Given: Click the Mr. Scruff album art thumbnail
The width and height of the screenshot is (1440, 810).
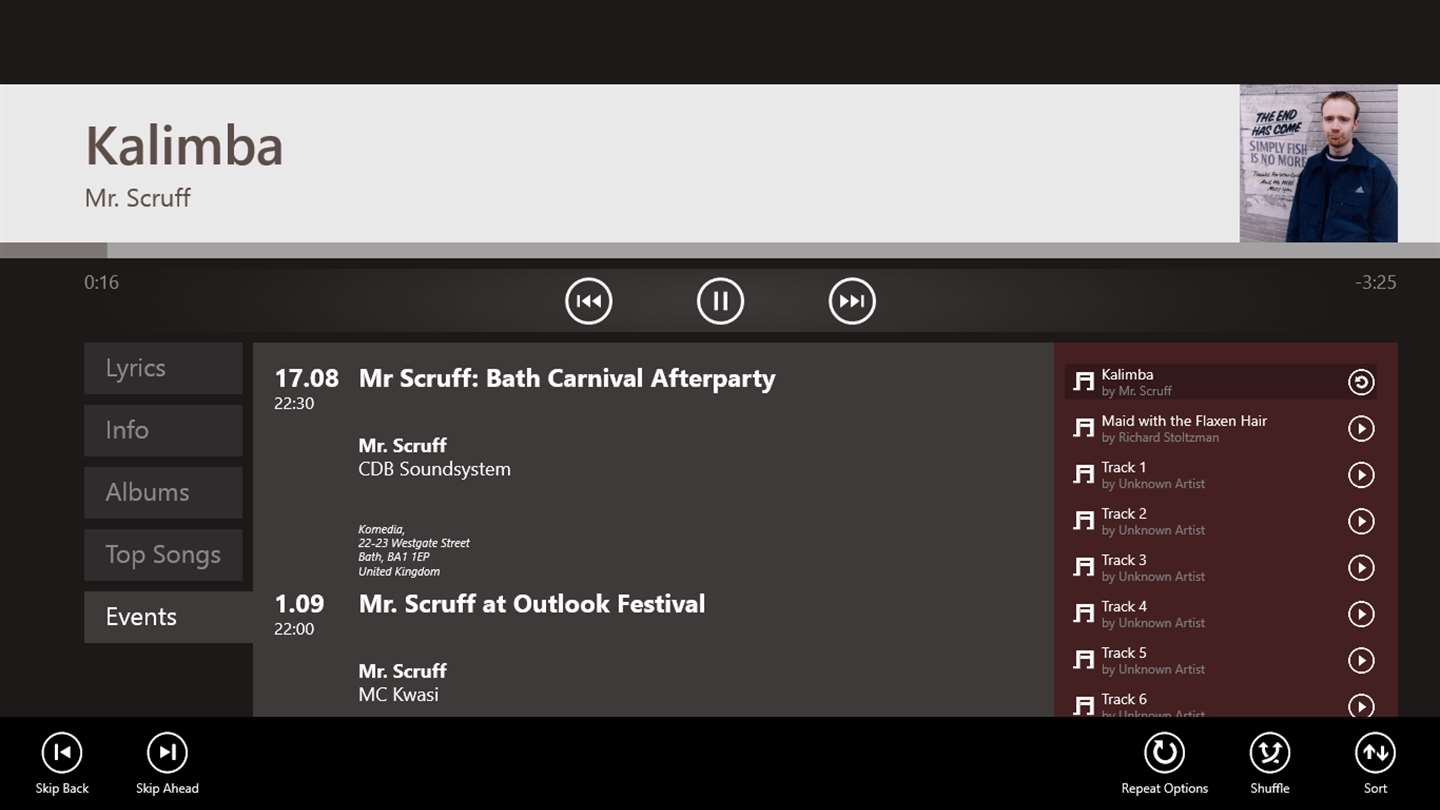Looking at the screenshot, I should pos(1319,163).
